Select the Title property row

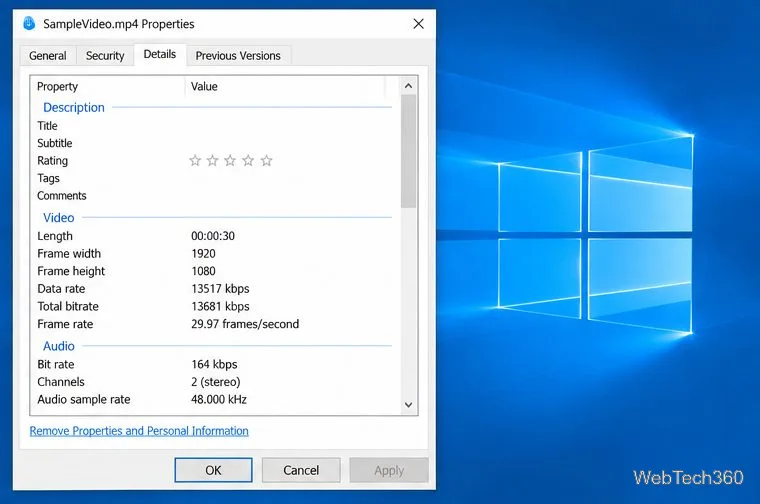pyautogui.click(x=213, y=126)
